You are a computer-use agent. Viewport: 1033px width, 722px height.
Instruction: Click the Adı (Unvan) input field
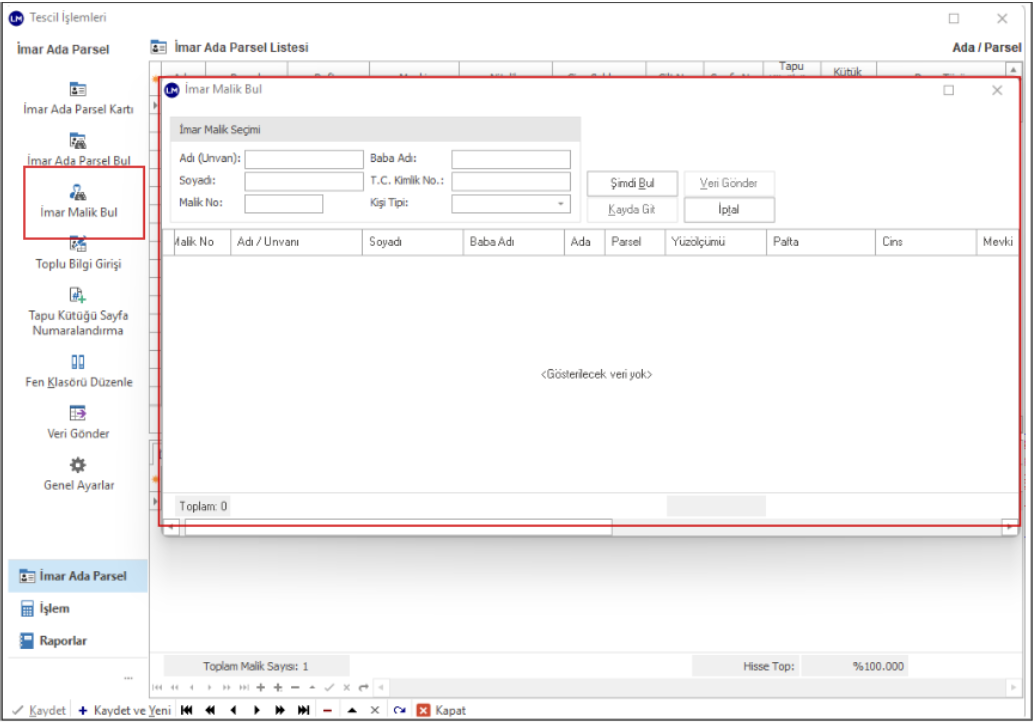[x=304, y=159]
